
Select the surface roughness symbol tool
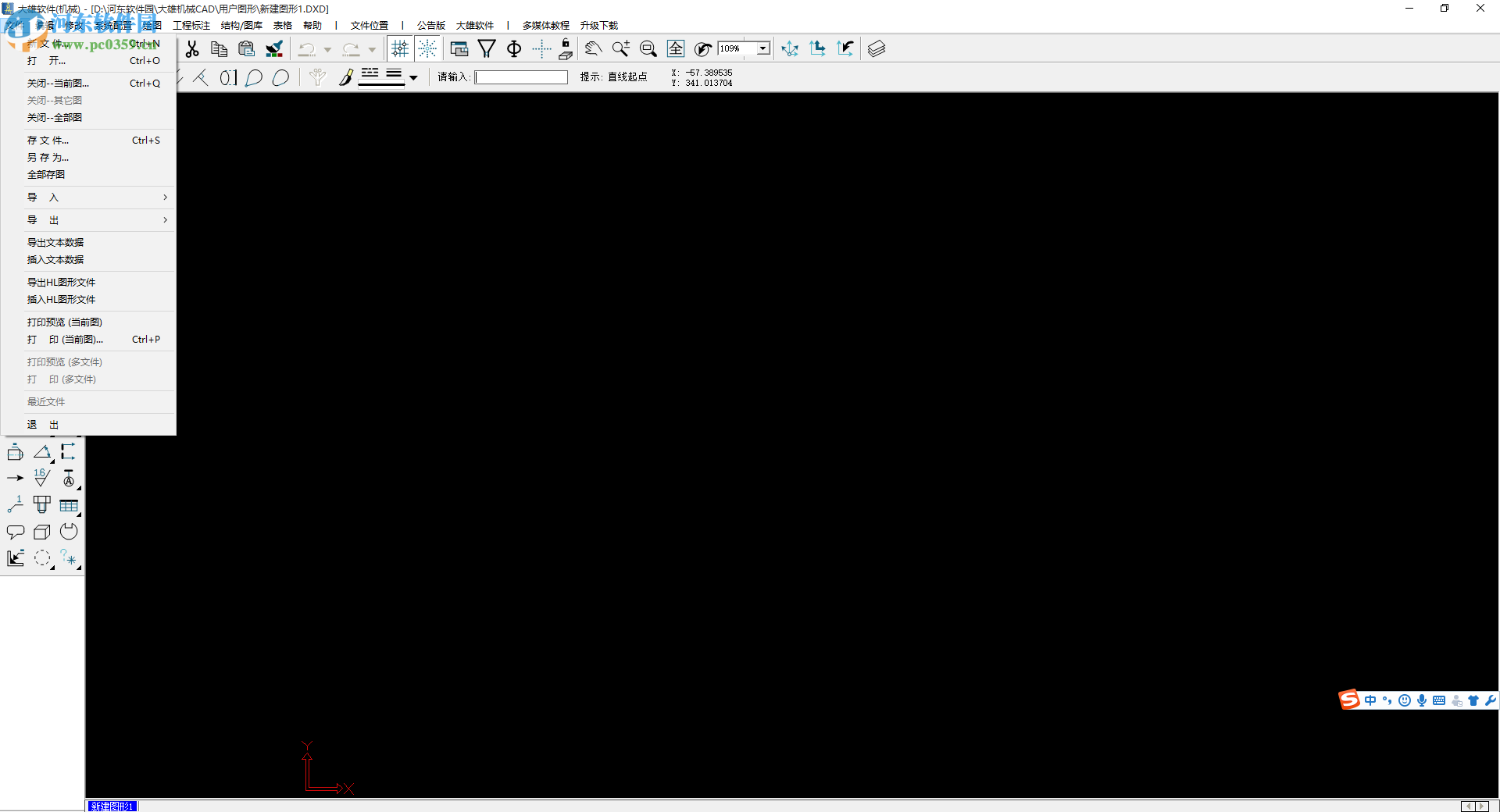pos(42,478)
